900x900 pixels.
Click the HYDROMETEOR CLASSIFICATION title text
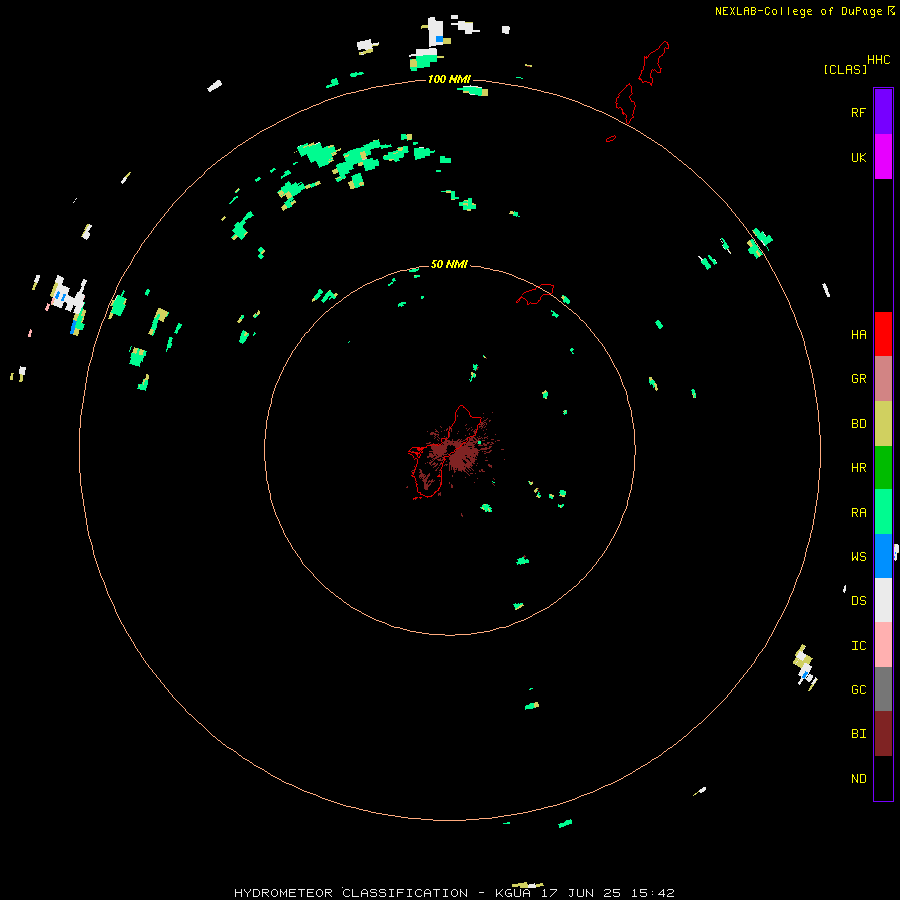pyautogui.click(x=351, y=893)
